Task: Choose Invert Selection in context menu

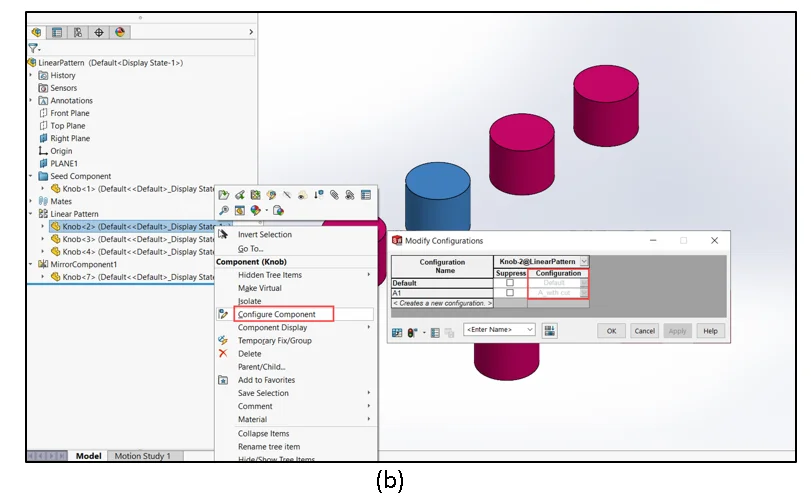Action: click(265, 234)
